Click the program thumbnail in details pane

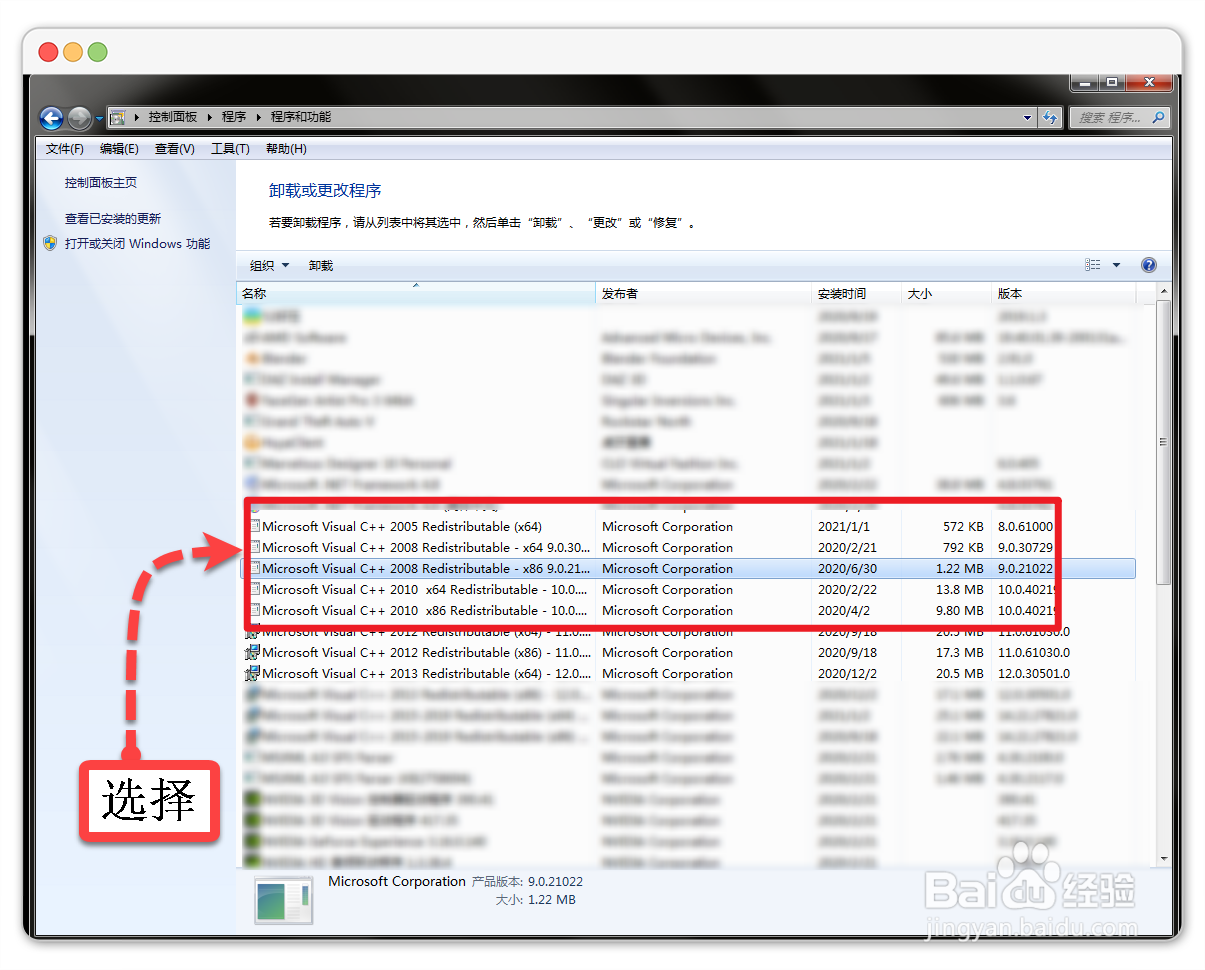tap(282, 900)
